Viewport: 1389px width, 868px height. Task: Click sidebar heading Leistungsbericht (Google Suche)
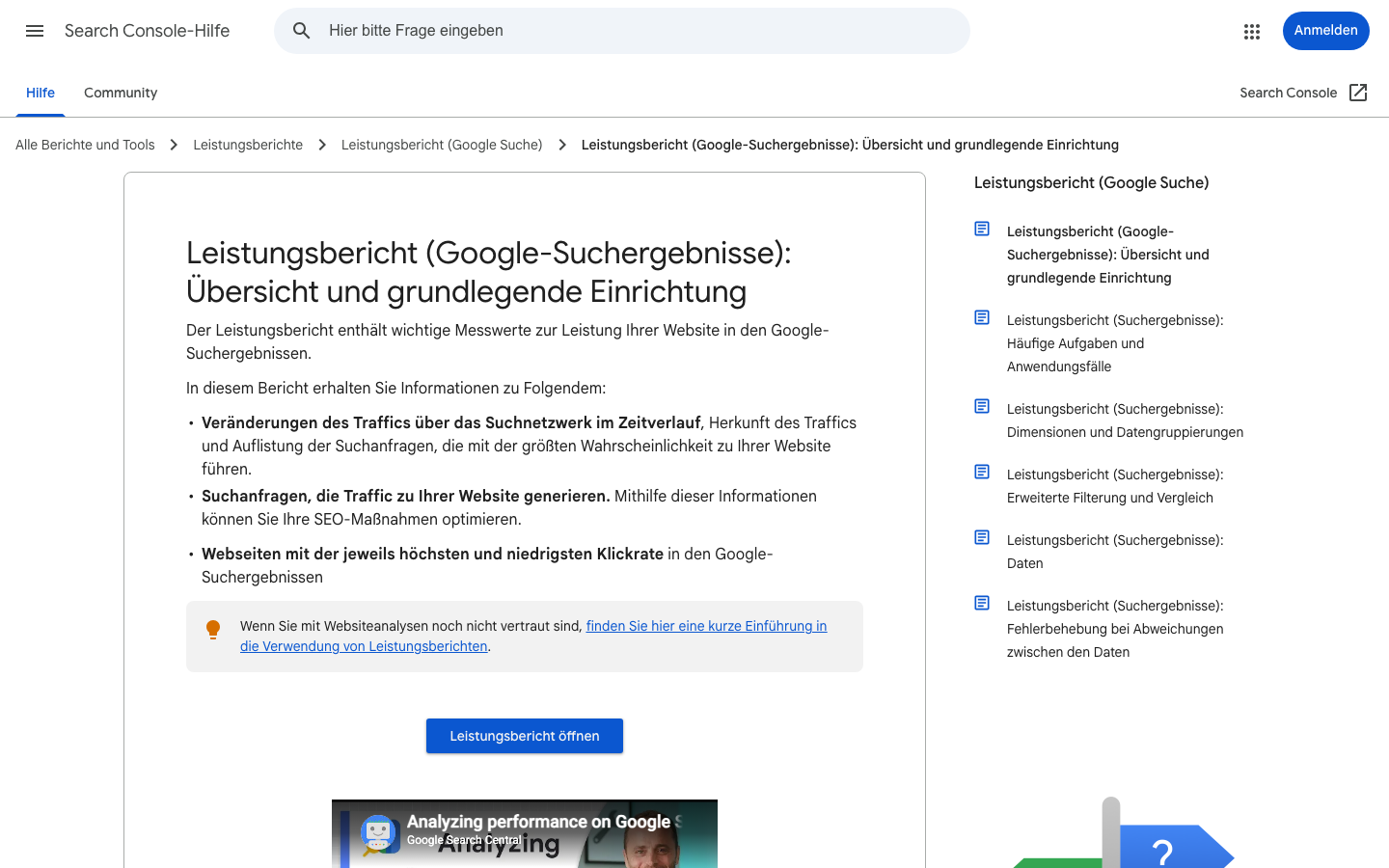coord(1091,182)
